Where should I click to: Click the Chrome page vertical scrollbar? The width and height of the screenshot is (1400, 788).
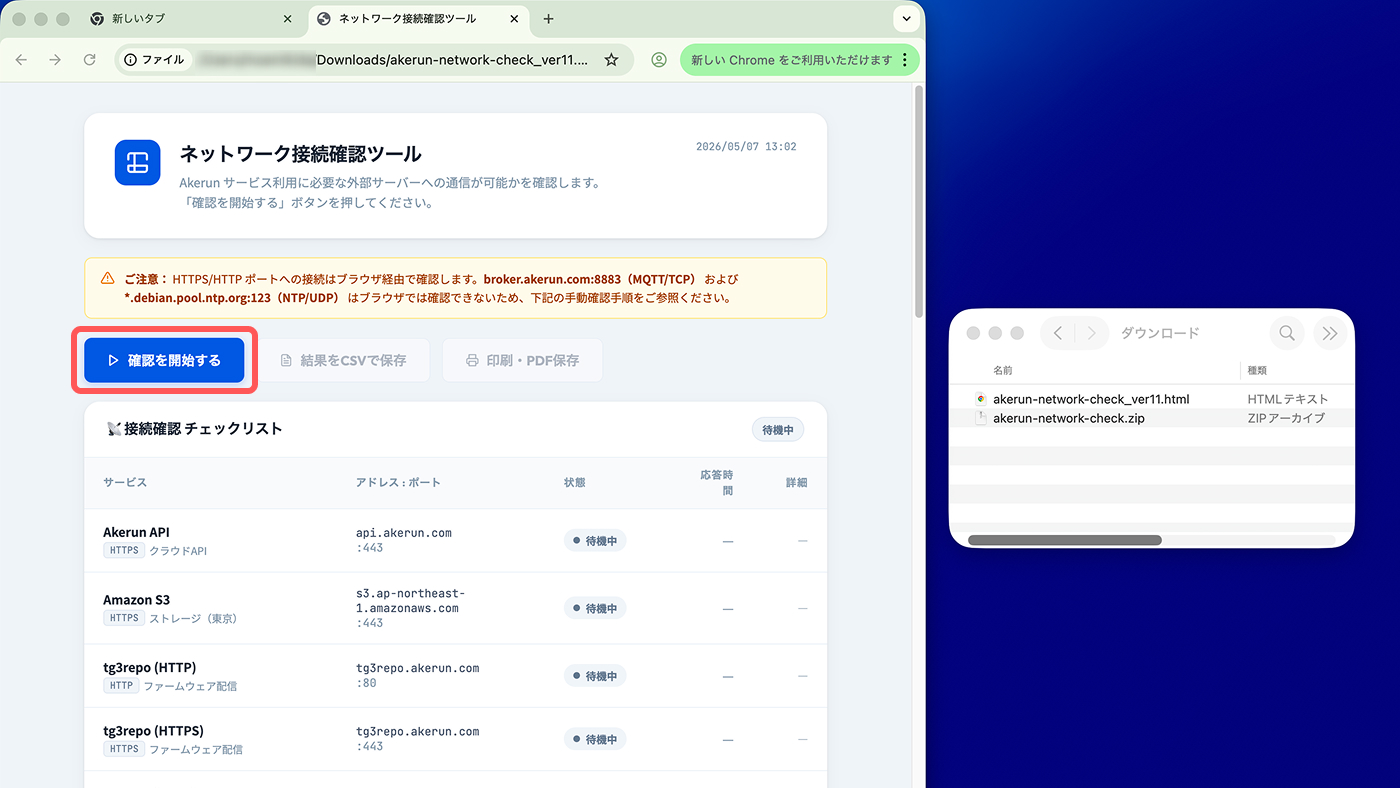pos(919,200)
